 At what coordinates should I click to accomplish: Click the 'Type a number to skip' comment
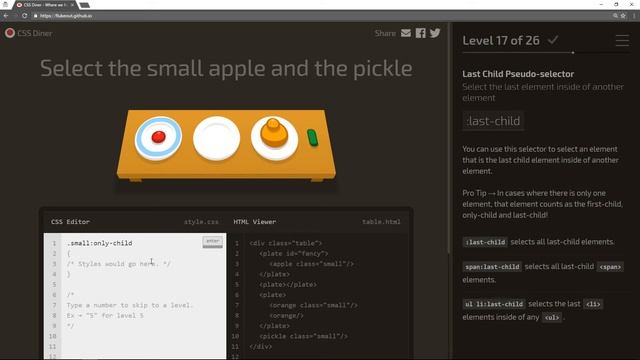tap(129, 305)
